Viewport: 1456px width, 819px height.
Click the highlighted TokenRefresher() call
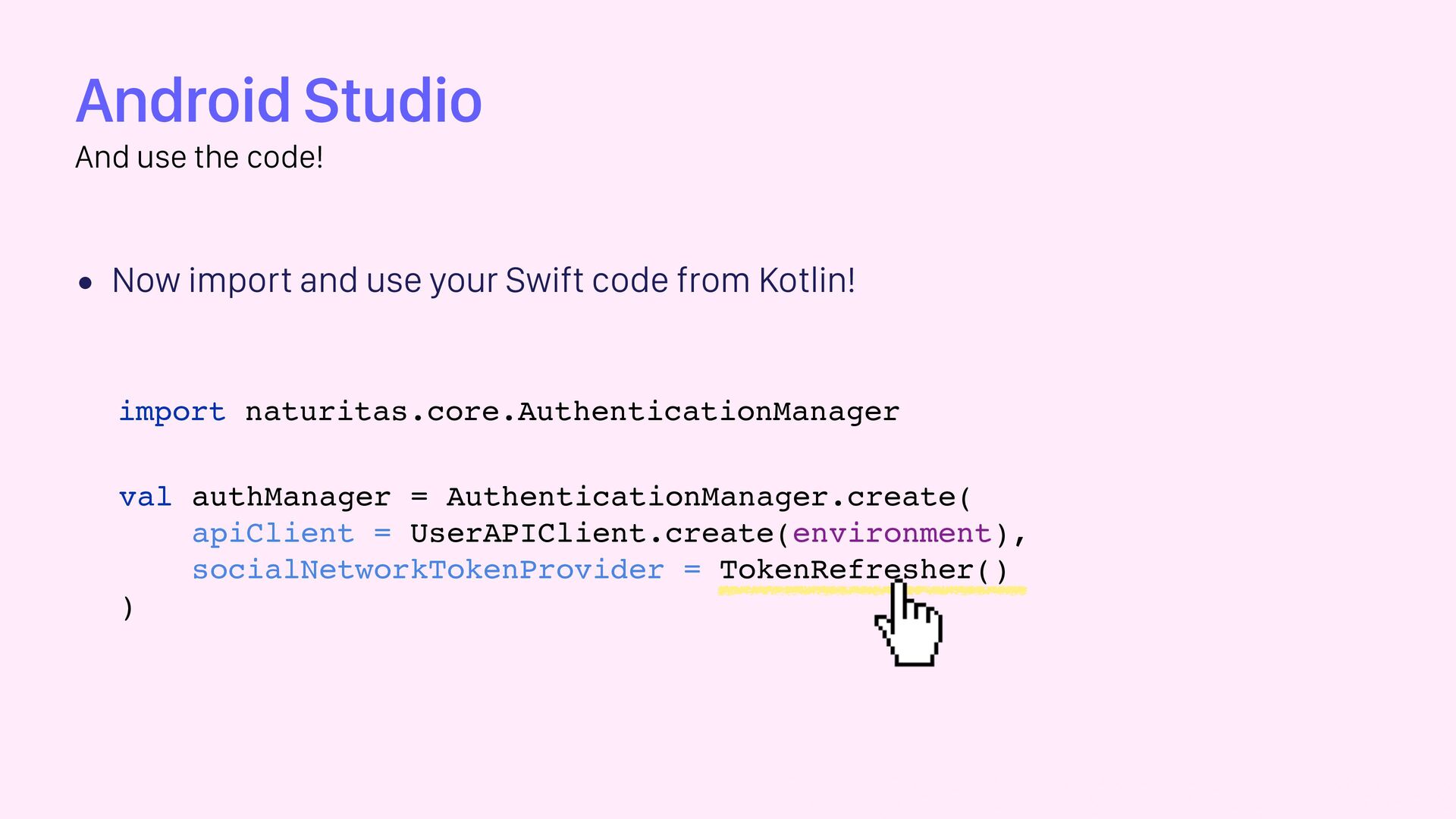(863, 570)
